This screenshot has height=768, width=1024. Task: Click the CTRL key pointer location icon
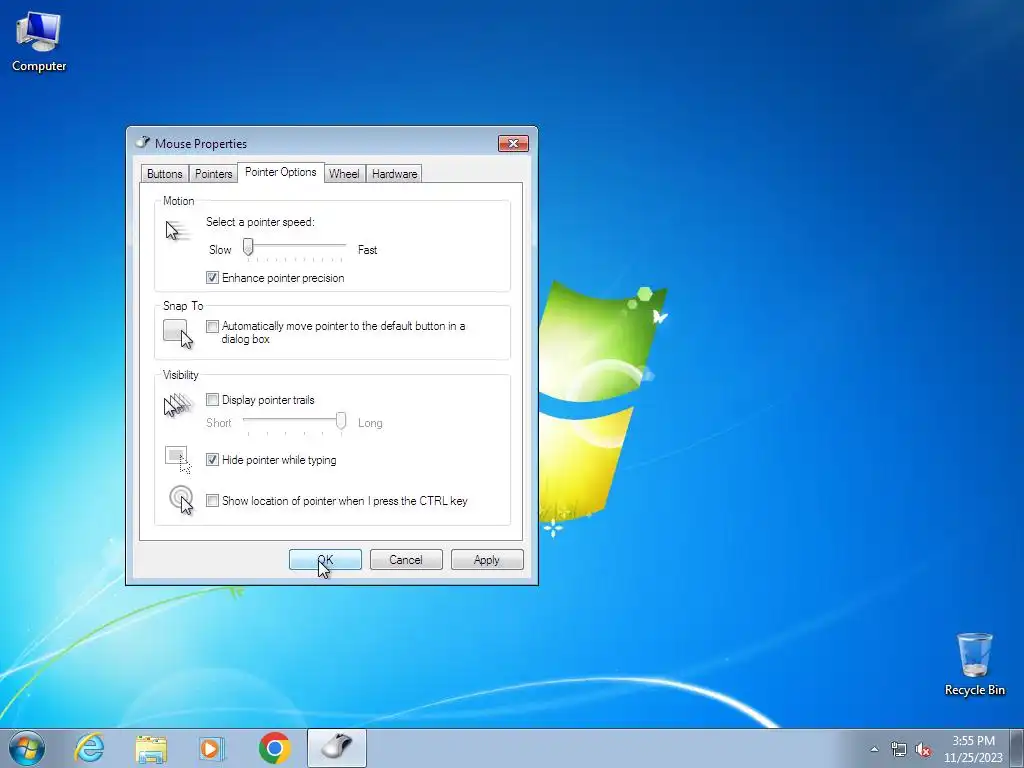(181, 500)
